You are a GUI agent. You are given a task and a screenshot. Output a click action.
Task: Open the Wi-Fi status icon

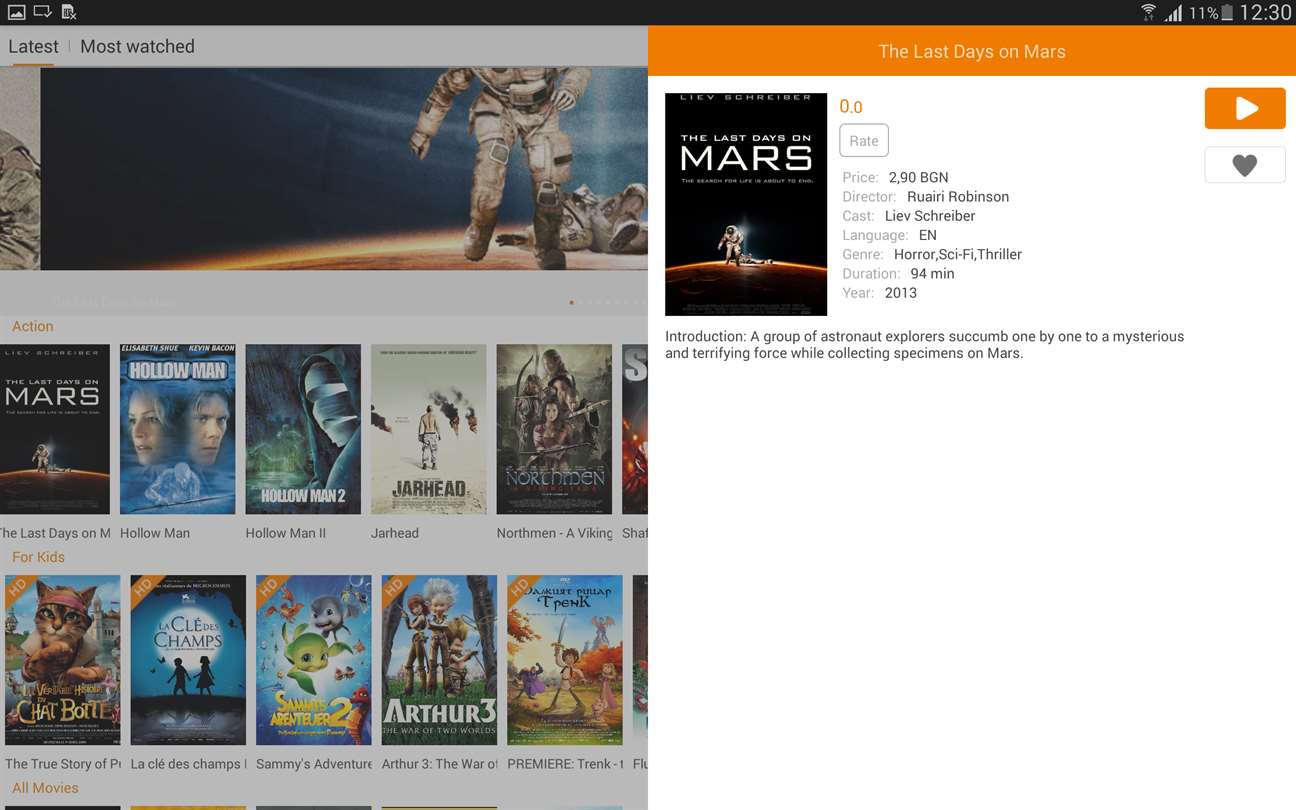point(1148,13)
